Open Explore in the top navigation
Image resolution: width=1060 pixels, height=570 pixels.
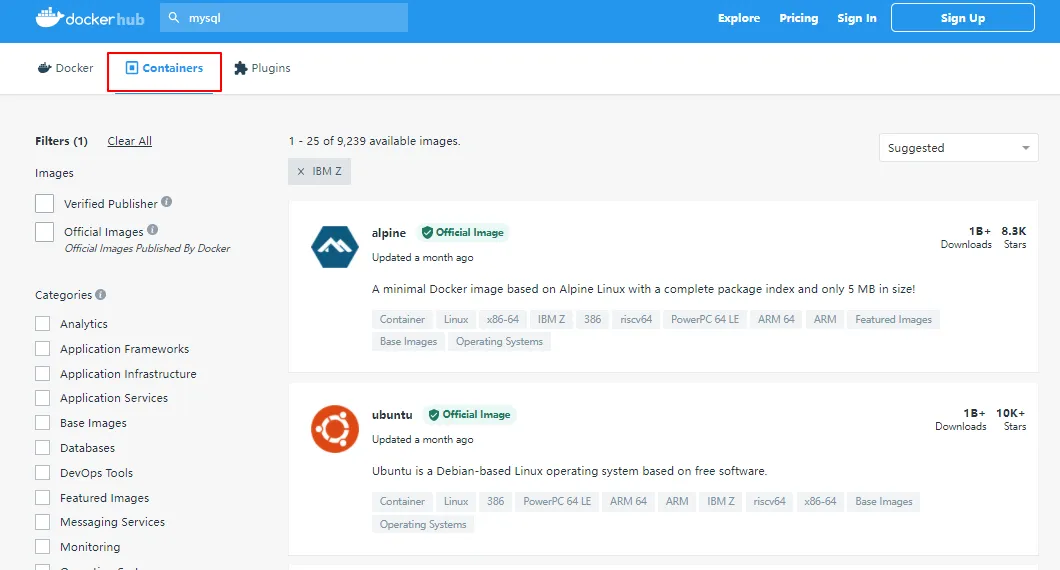739,18
